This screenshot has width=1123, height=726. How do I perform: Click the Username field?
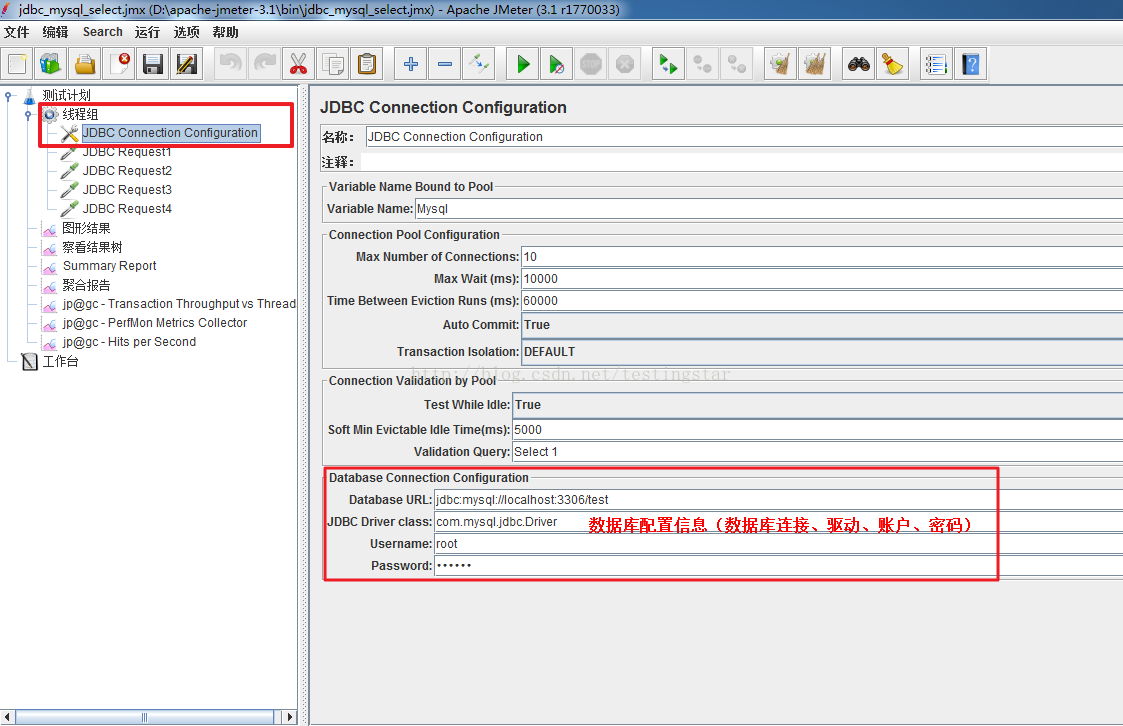point(779,544)
